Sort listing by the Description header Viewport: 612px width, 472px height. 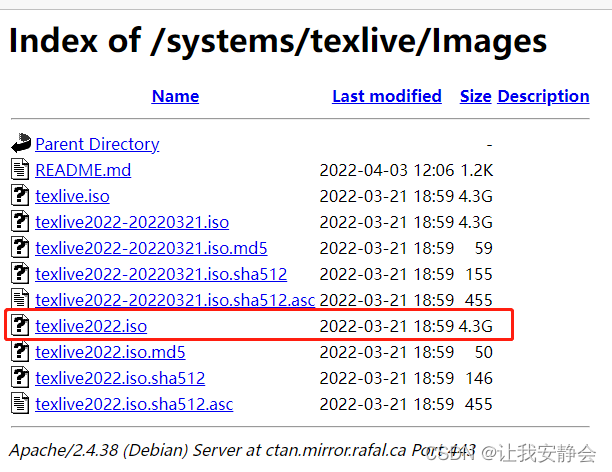[x=543, y=96]
